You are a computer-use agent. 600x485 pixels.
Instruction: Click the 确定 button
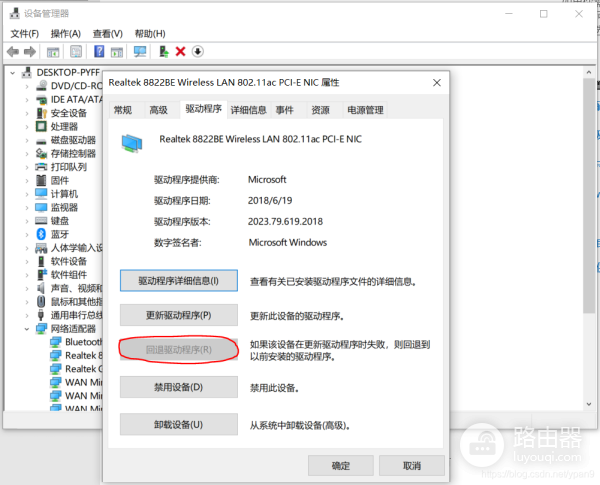coord(341,465)
